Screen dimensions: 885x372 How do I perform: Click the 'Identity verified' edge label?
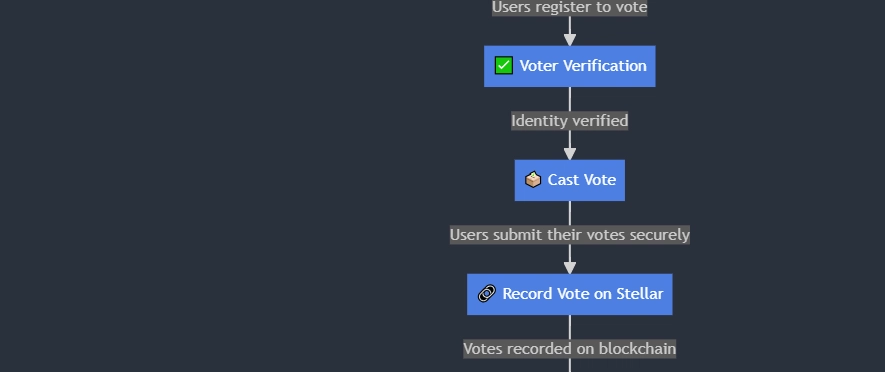coord(569,121)
